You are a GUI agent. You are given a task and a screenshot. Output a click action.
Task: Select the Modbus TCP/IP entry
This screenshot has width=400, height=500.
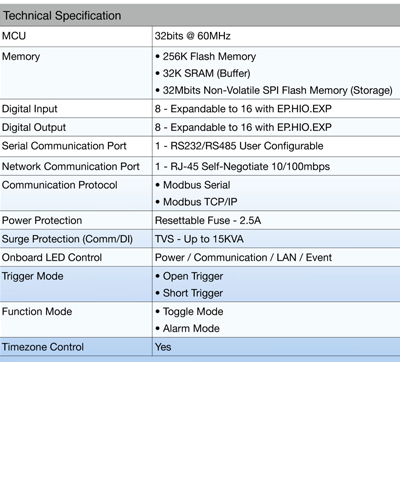[200, 202]
